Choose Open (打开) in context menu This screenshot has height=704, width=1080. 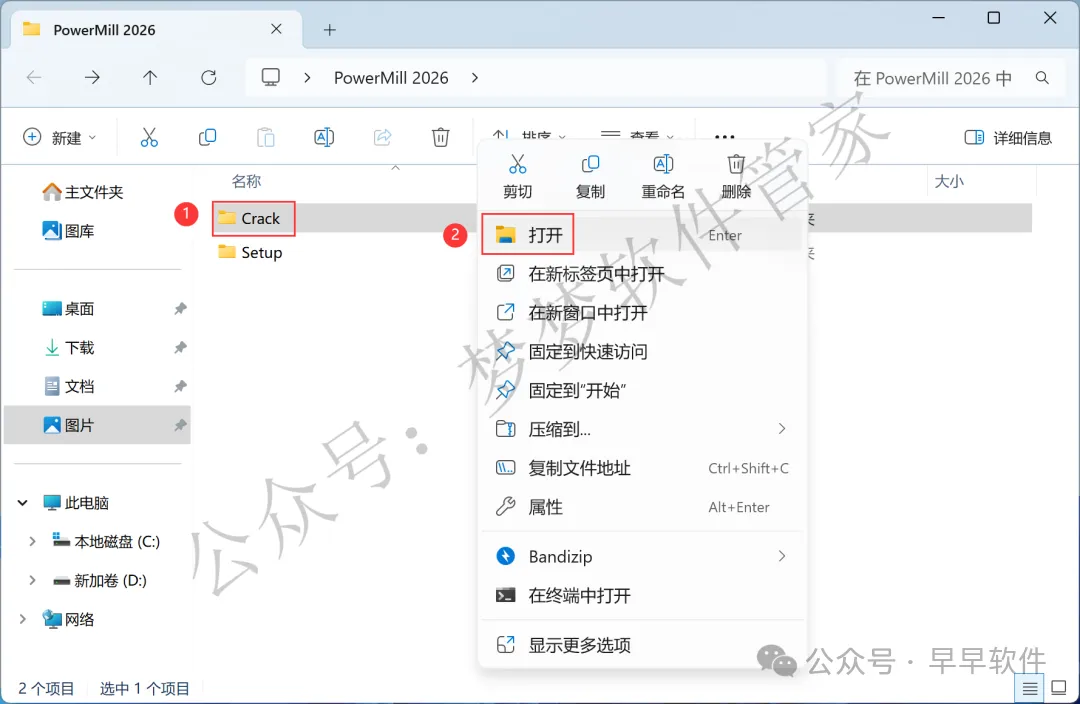641,235
